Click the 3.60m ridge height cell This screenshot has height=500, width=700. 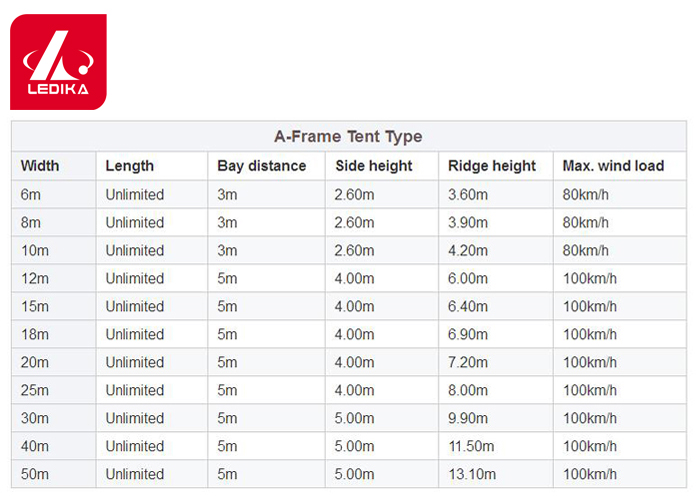468,194
